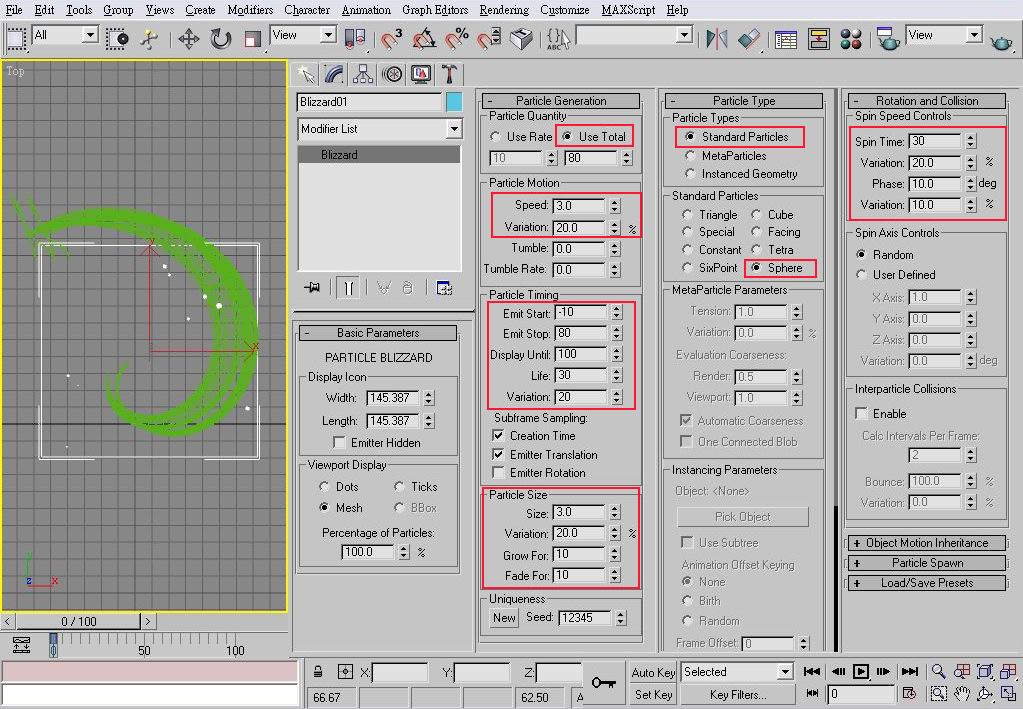The height and width of the screenshot is (709, 1023).
Task: Uncheck the Creation Time checkbox
Action: click(x=498, y=435)
